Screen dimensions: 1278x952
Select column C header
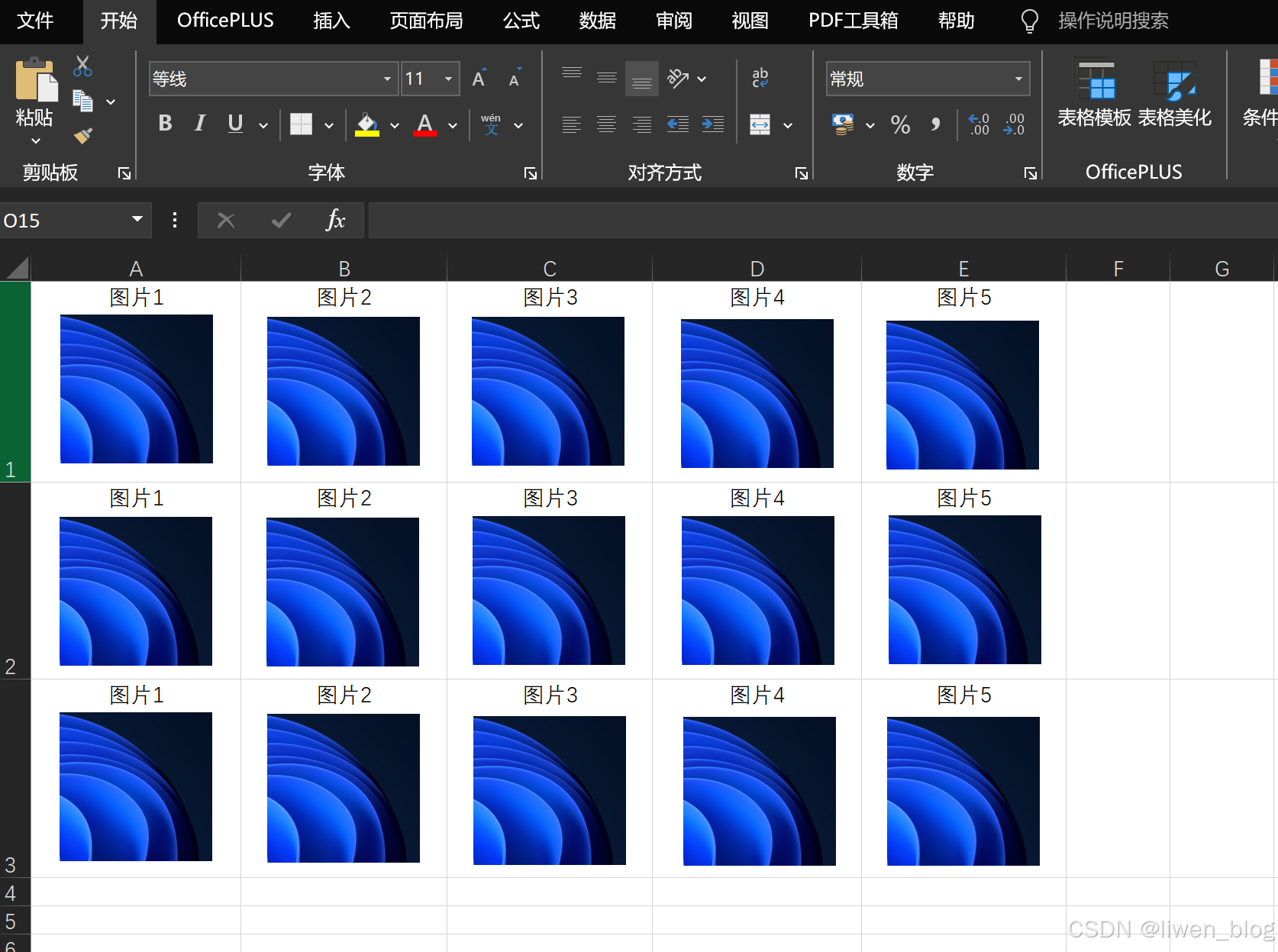pos(550,269)
